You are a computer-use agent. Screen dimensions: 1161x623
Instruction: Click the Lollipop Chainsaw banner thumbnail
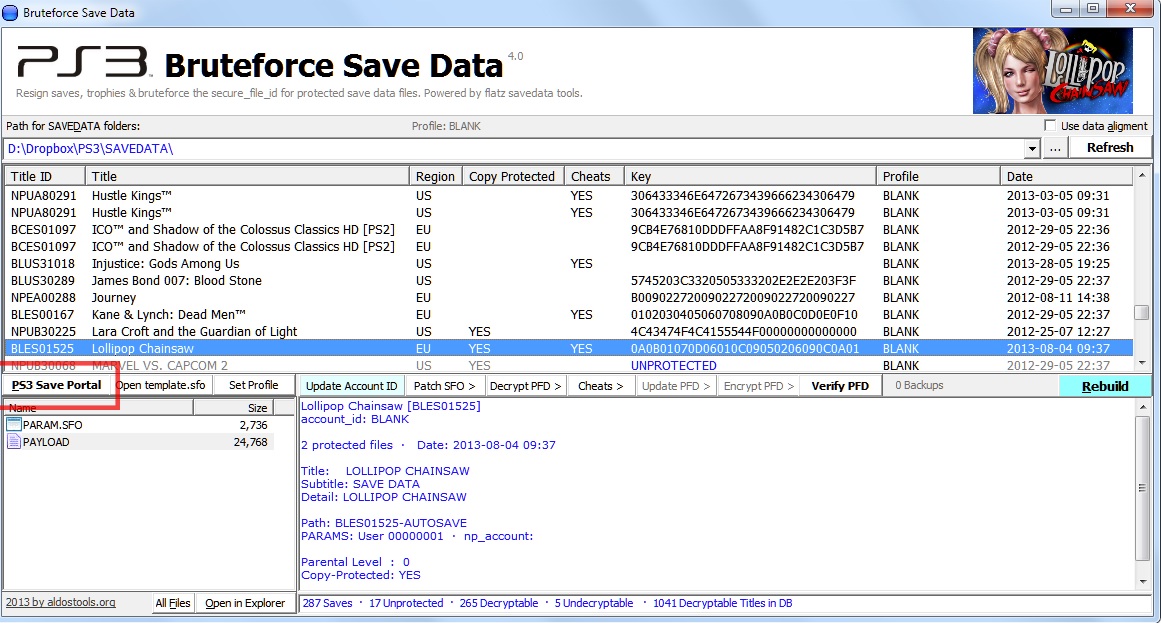[1052, 71]
